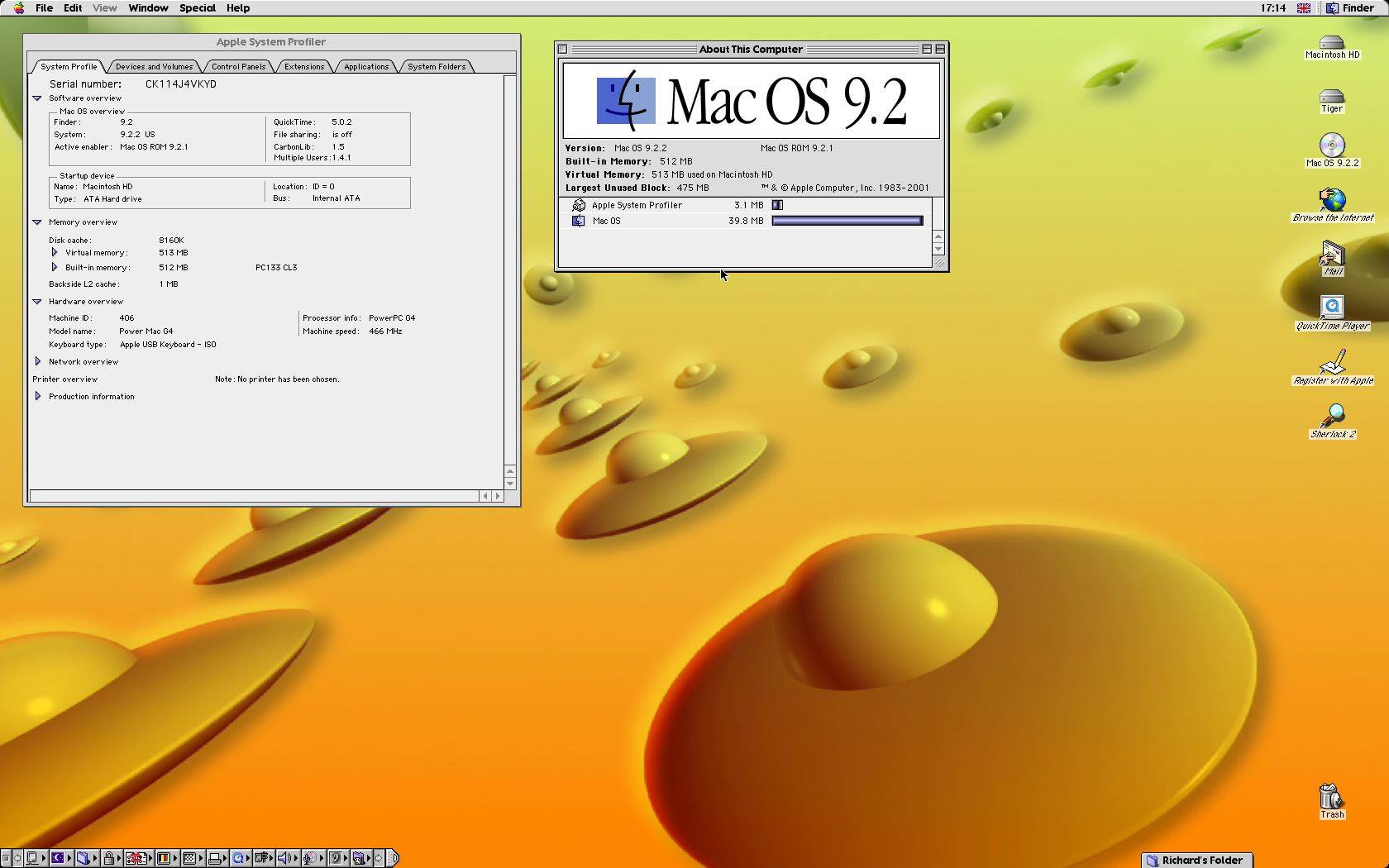Click the menu bar clock
Image resolution: width=1389 pixels, height=868 pixels.
click(1272, 8)
